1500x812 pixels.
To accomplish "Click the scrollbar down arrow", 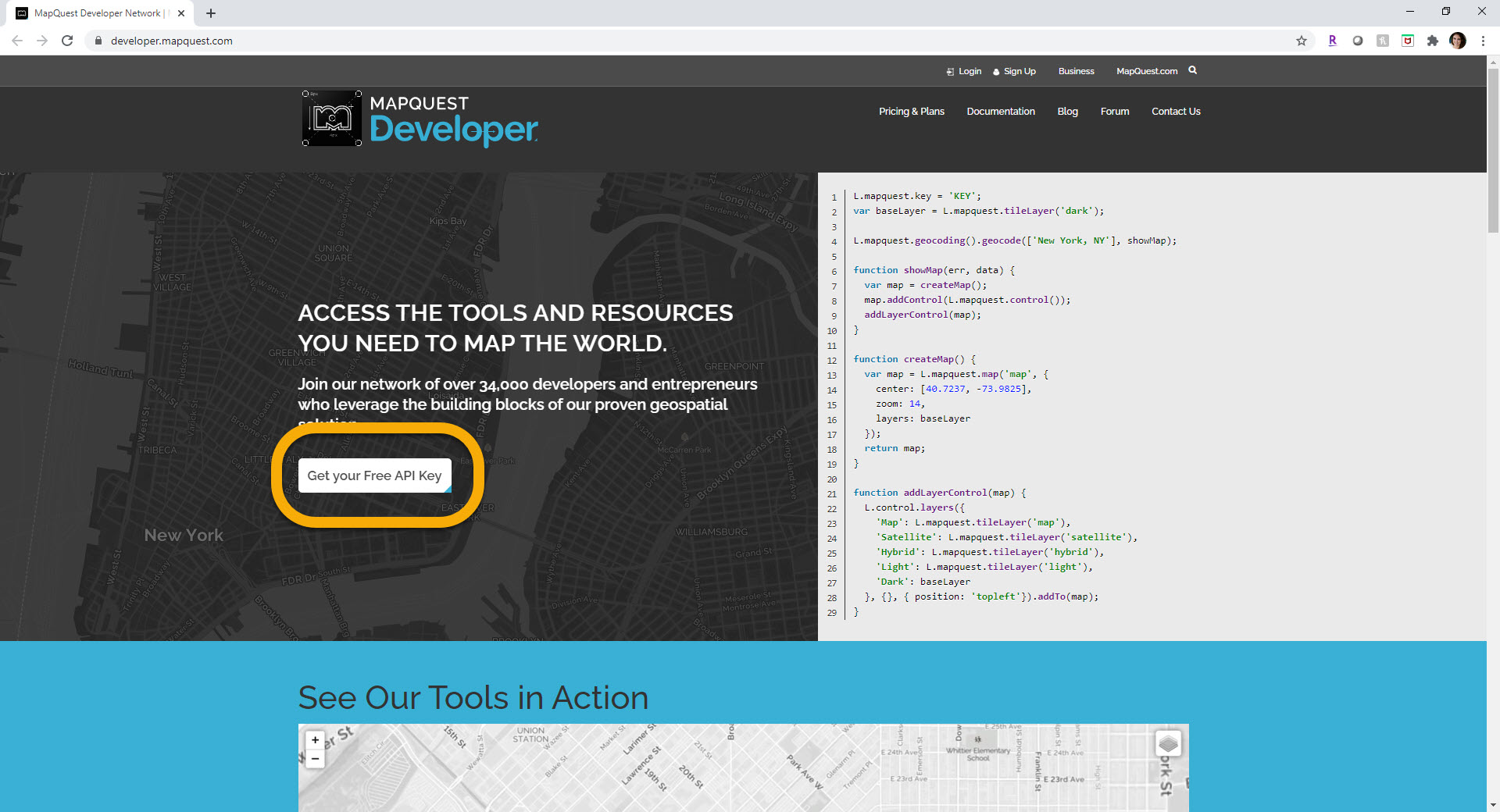I will [x=1493, y=805].
